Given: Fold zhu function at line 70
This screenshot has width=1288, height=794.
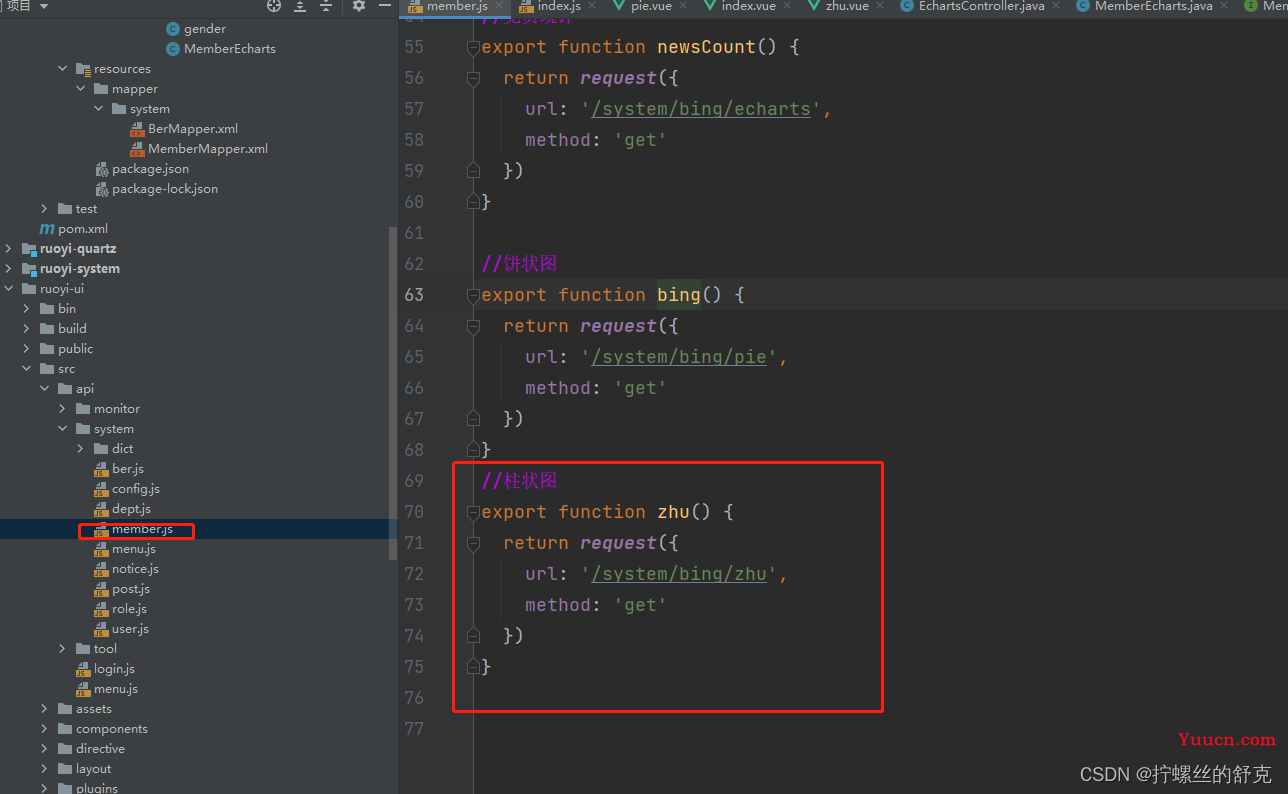Looking at the screenshot, I should [x=474, y=512].
